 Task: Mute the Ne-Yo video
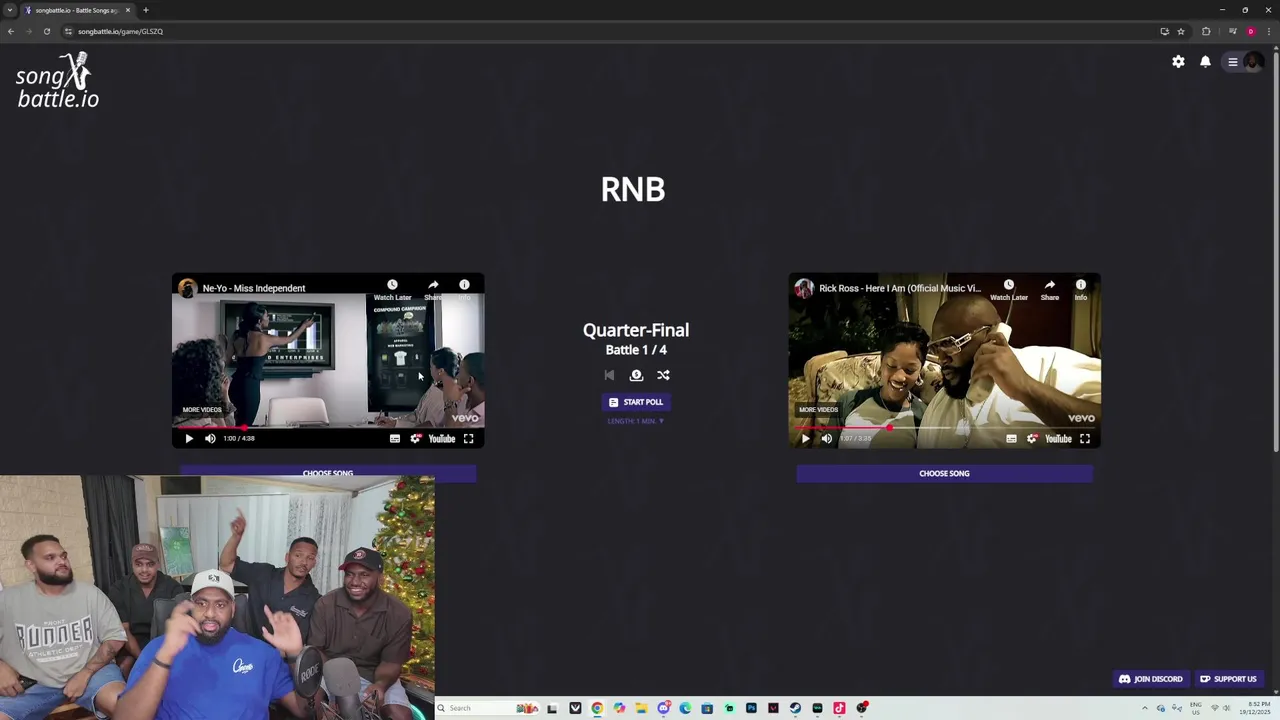(x=210, y=438)
